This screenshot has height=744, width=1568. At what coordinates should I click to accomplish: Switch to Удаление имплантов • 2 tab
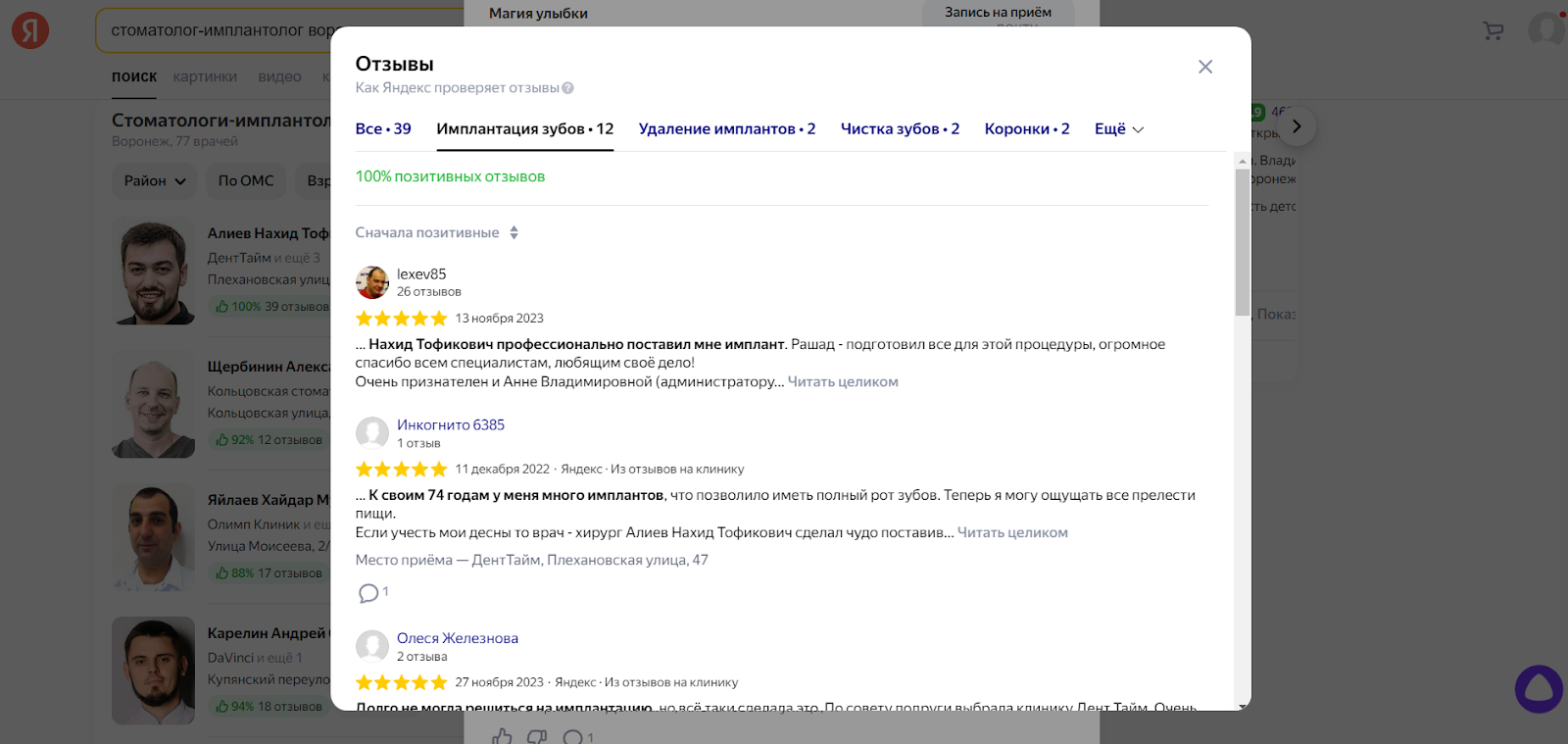727,128
